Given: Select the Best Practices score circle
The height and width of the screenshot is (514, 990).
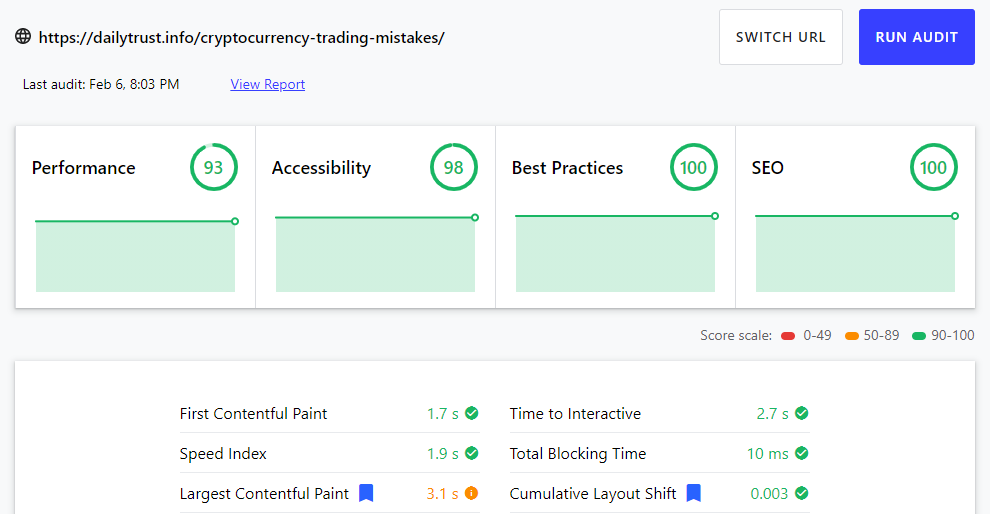Looking at the screenshot, I should point(693,167).
